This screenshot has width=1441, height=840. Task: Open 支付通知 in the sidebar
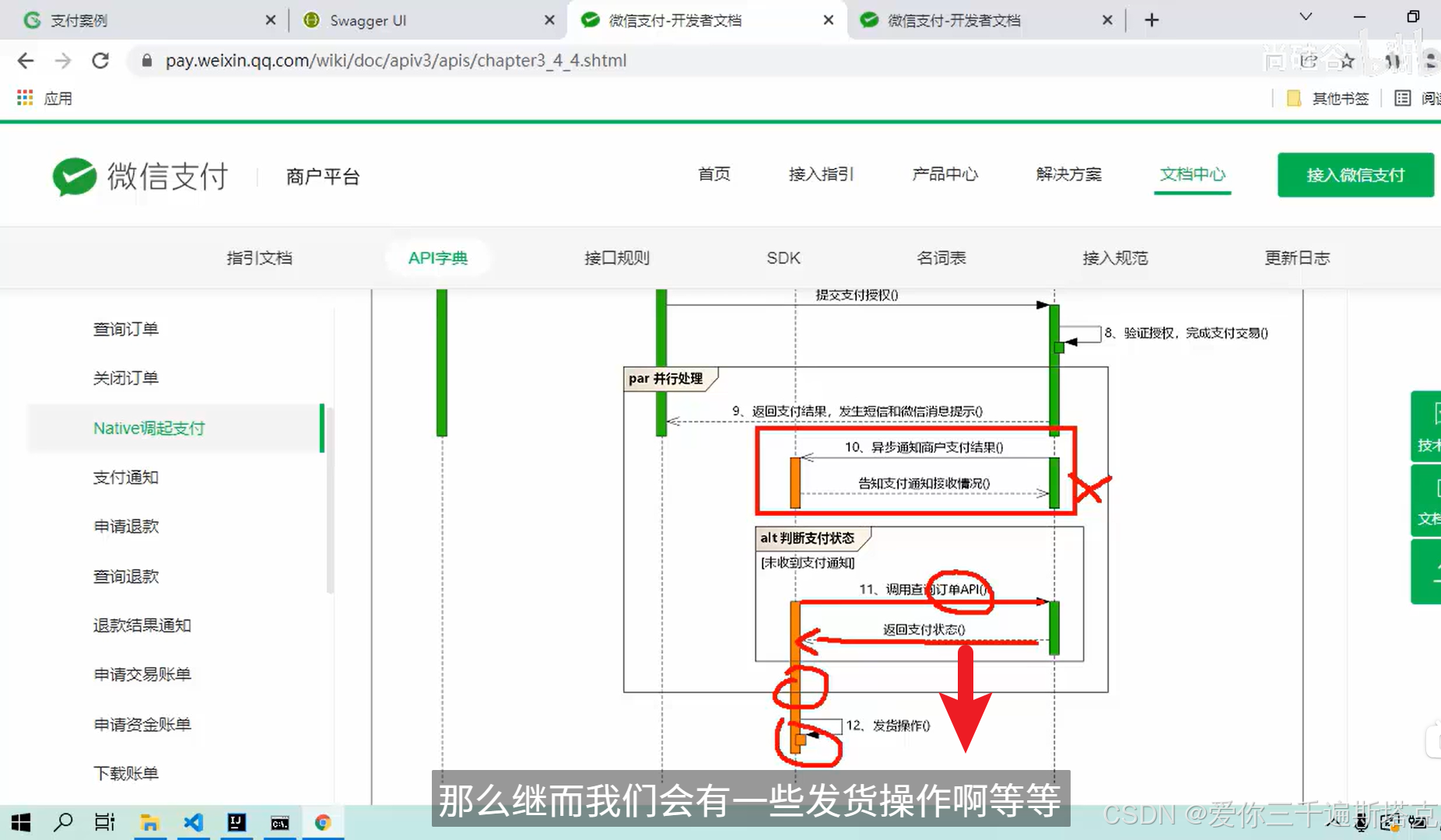coord(126,478)
